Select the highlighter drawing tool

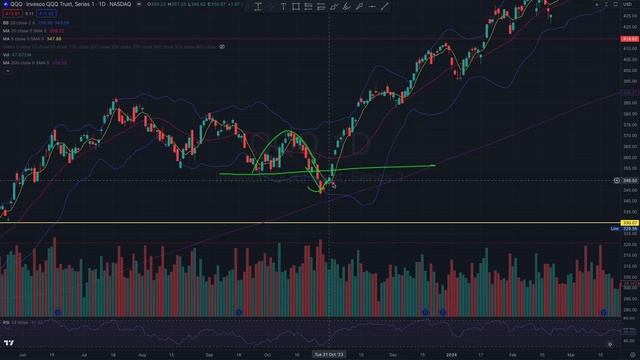359,7
